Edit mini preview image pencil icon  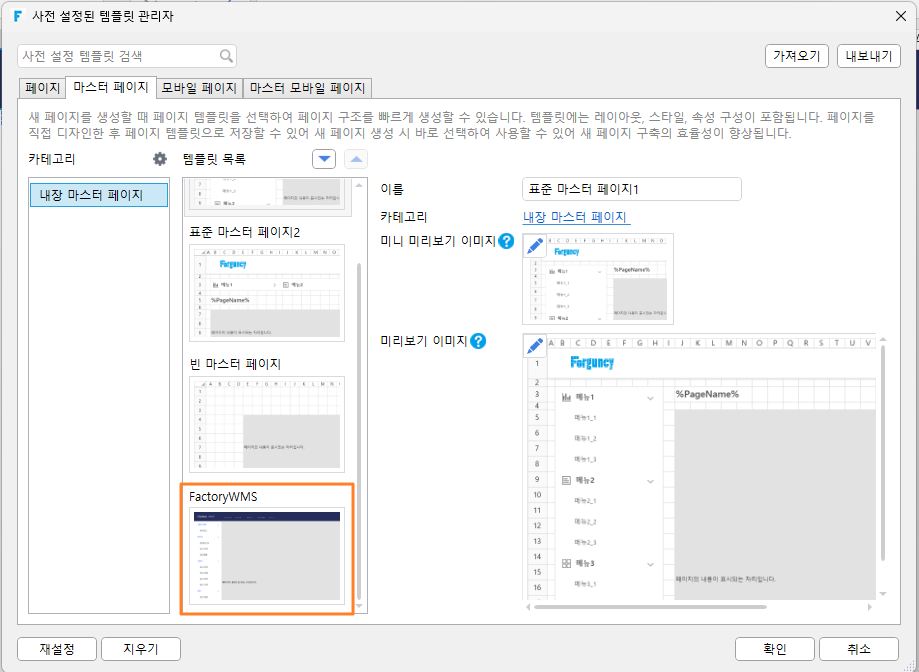point(535,245)
